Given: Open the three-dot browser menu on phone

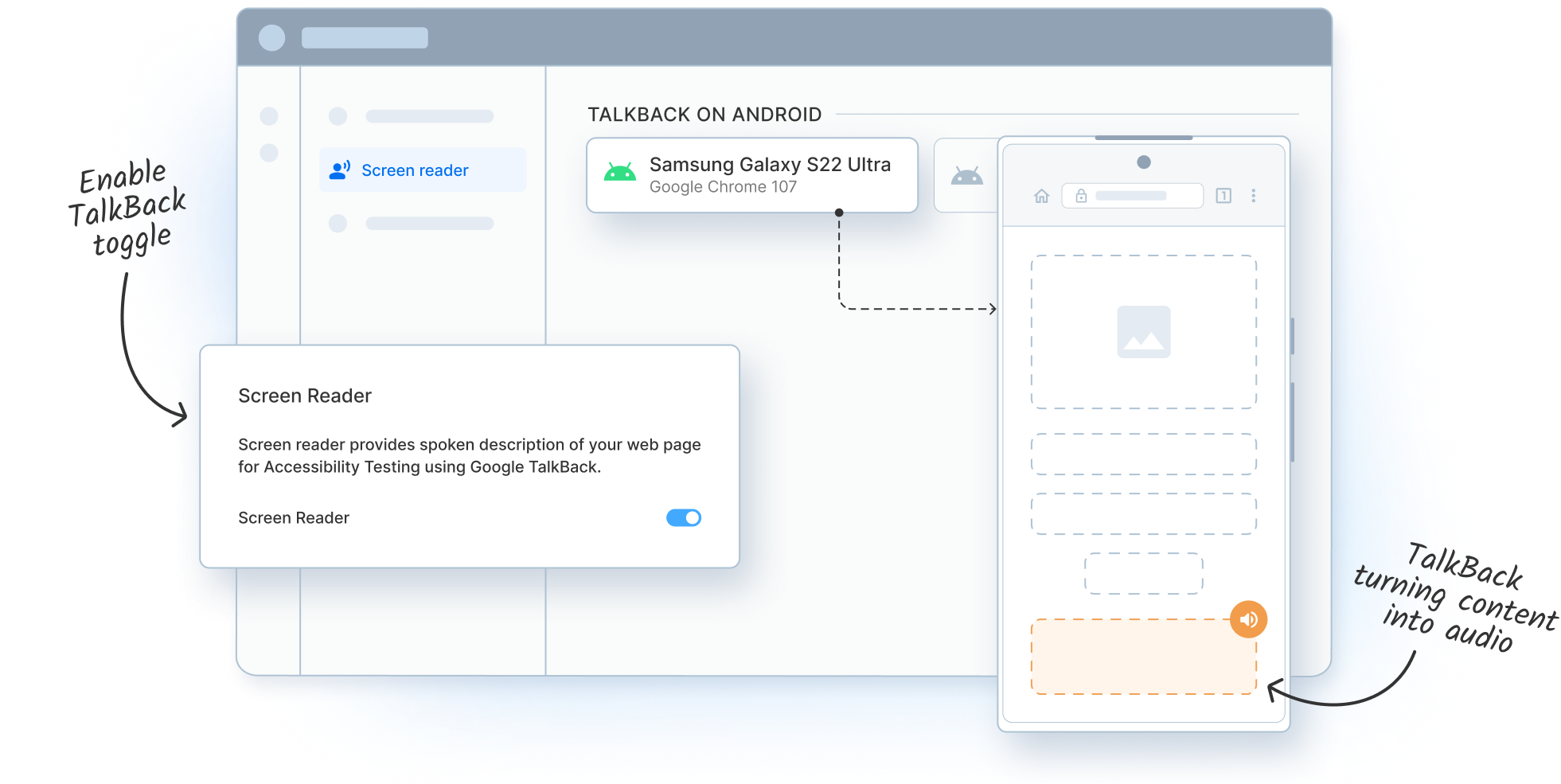Looking at the screenshot, I should point(1253,196).
